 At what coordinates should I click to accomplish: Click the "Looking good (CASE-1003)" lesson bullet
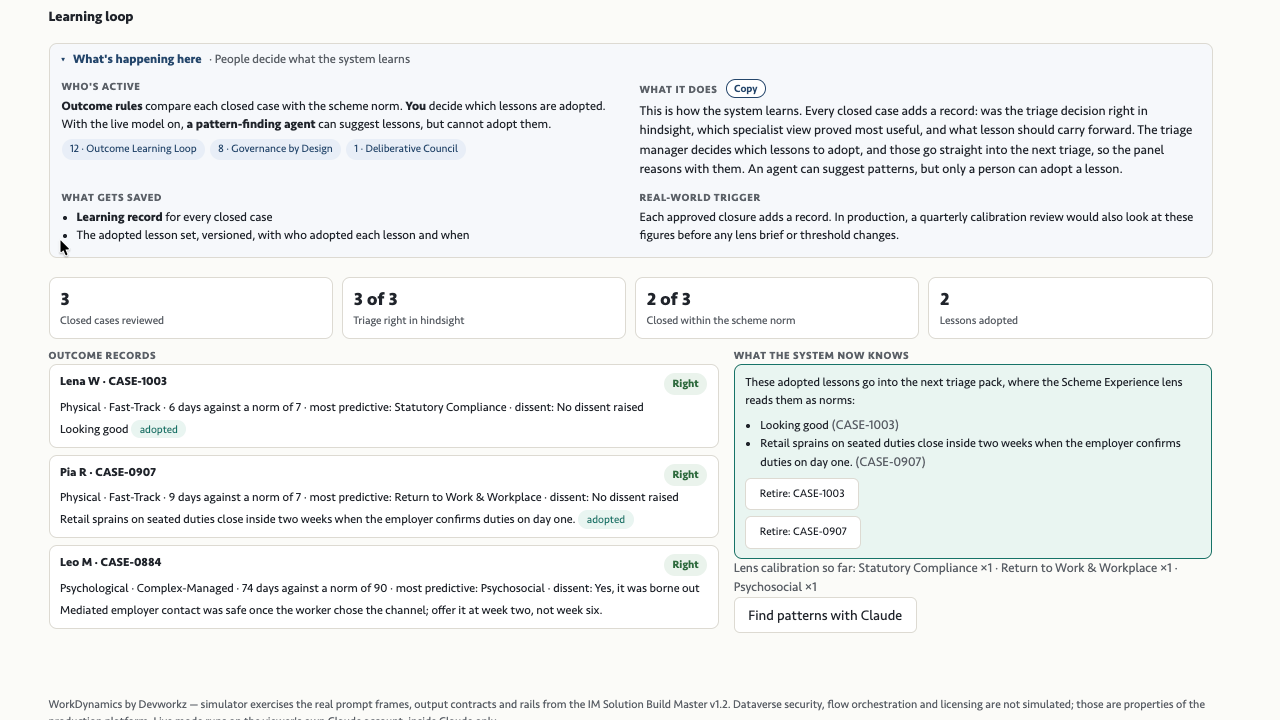829,425
